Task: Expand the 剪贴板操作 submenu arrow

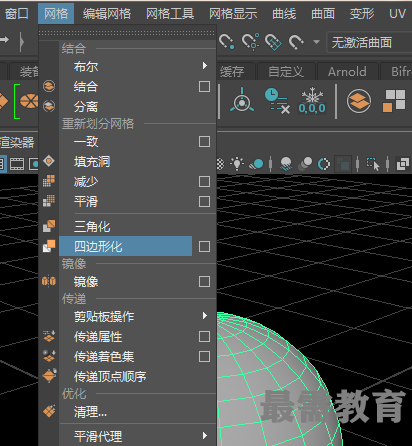Action: click(x=205, y=316)
